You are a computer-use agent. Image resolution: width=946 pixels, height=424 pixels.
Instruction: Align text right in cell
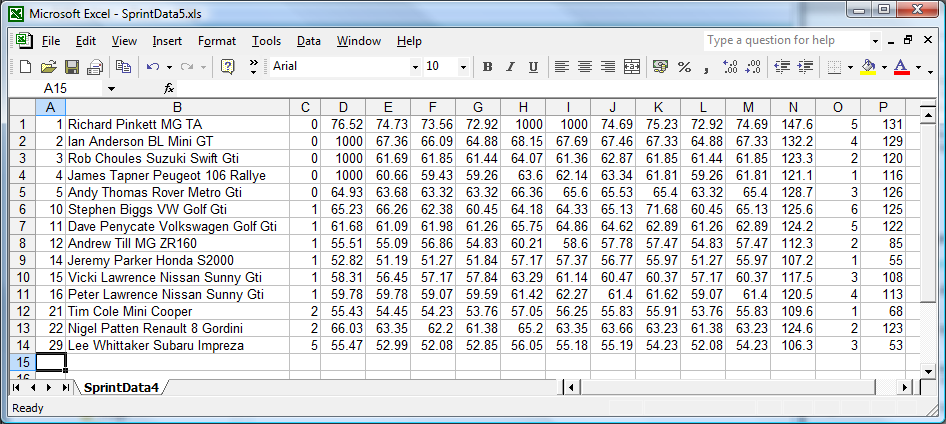608,66
